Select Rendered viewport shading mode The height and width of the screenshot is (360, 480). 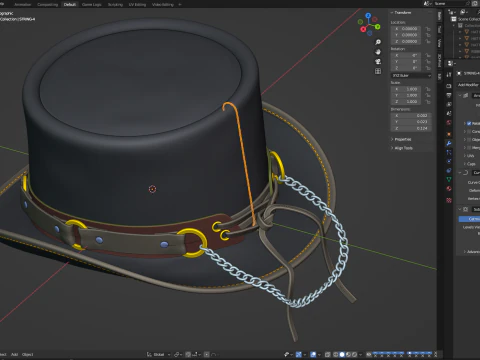[355, 354]
